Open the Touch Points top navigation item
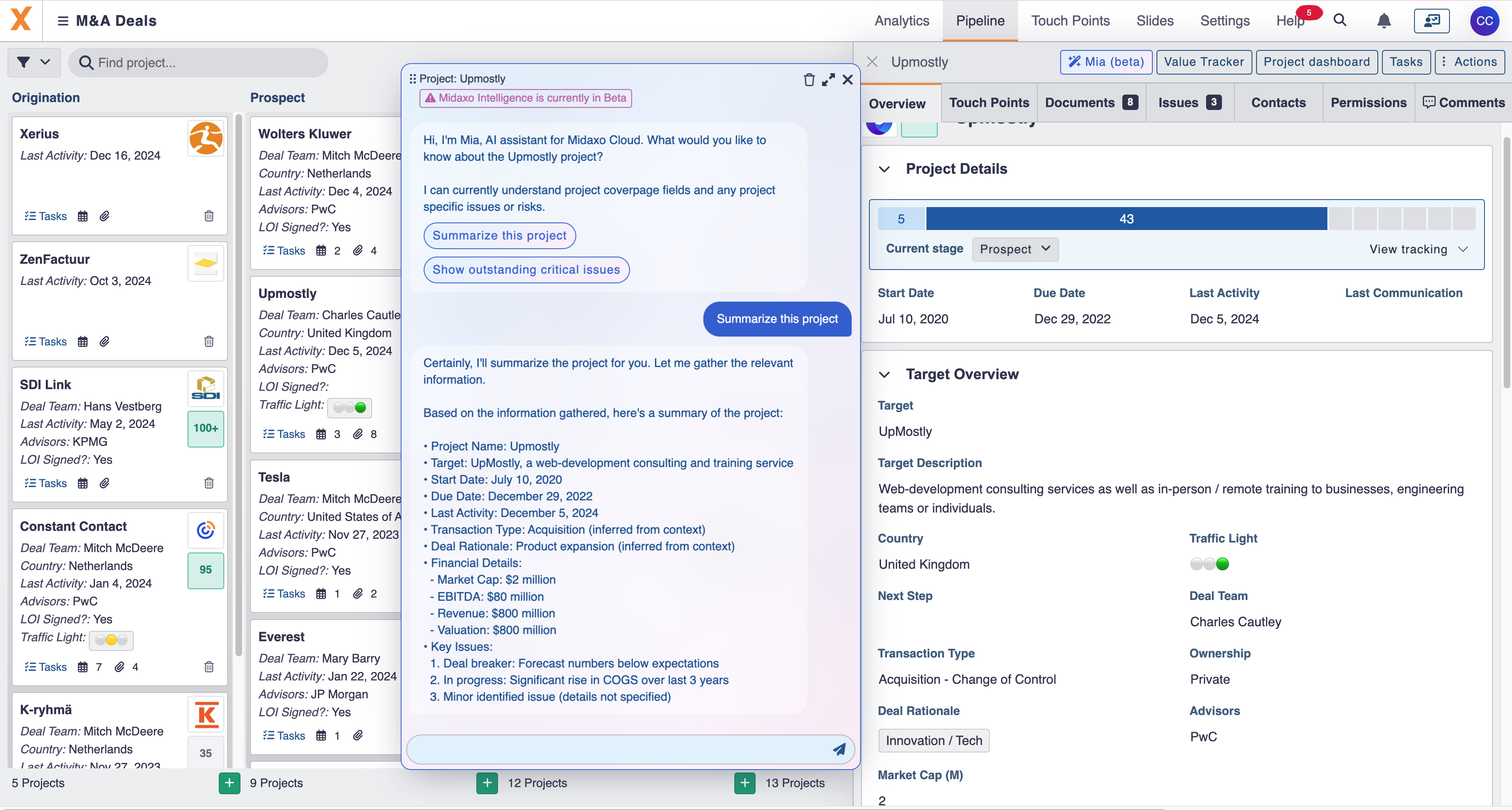 (x=1071, y=20)
